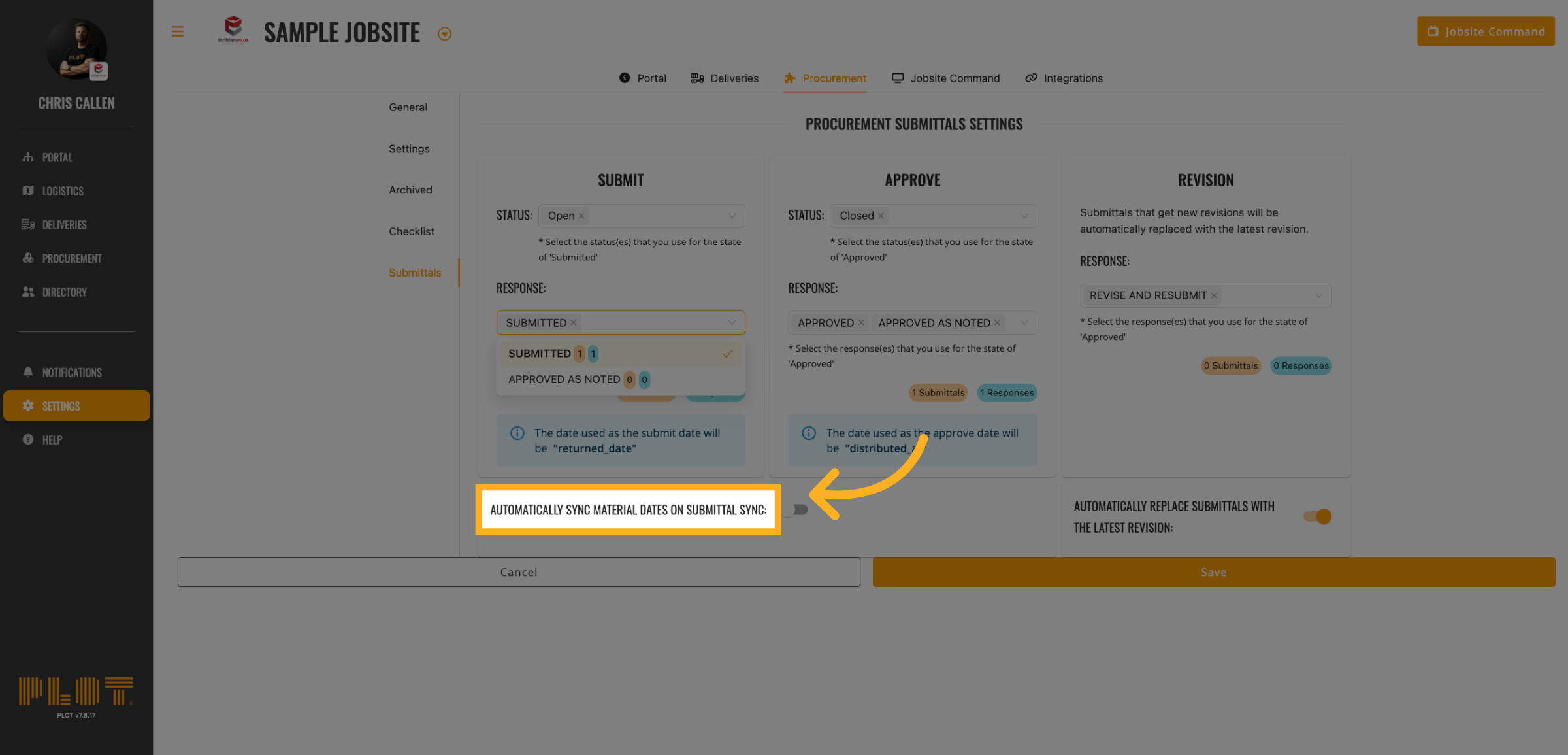
Task: Click Chris Callen profile avatar
Action: click(x=76, y=50)
